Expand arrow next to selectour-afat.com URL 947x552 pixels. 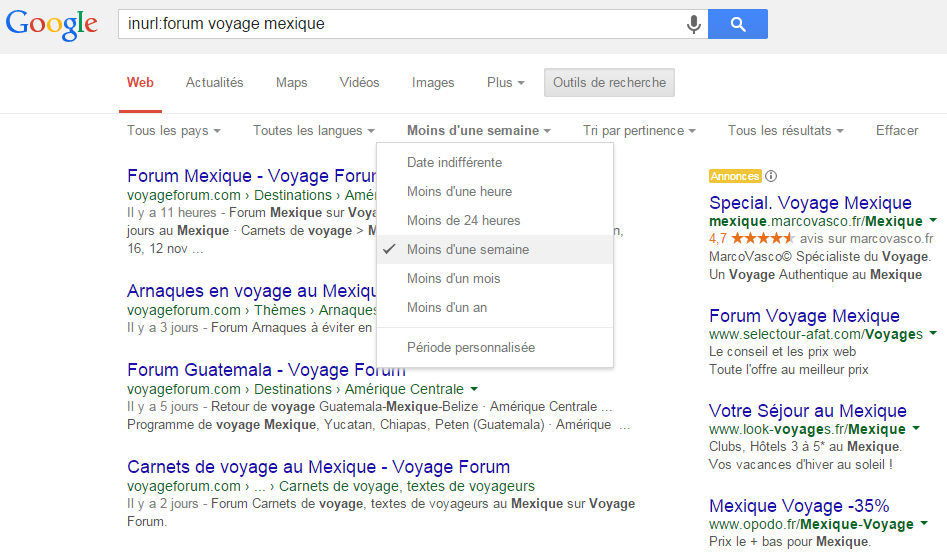click(x=933, y=333)
